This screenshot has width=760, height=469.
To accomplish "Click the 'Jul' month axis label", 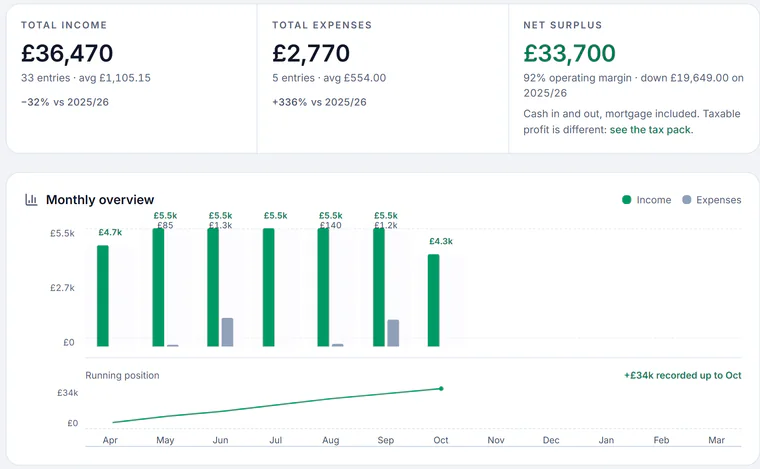I will click(x=275, y=440).
